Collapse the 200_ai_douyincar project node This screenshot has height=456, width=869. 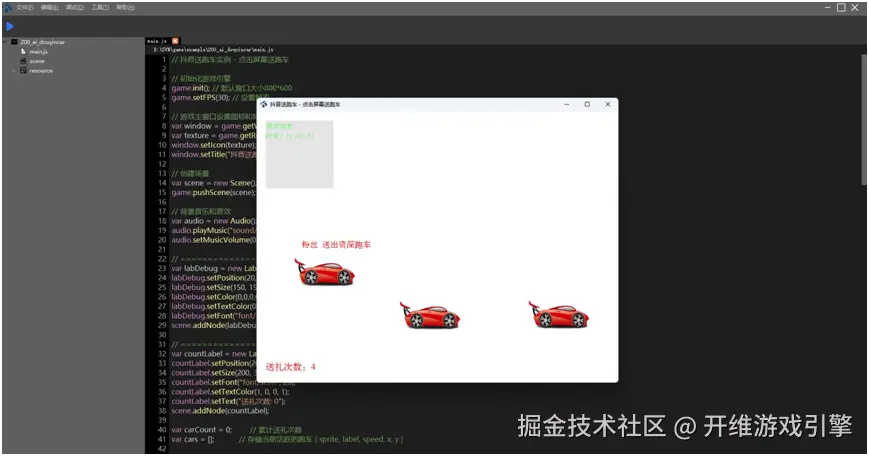click(x=5, y=42)
